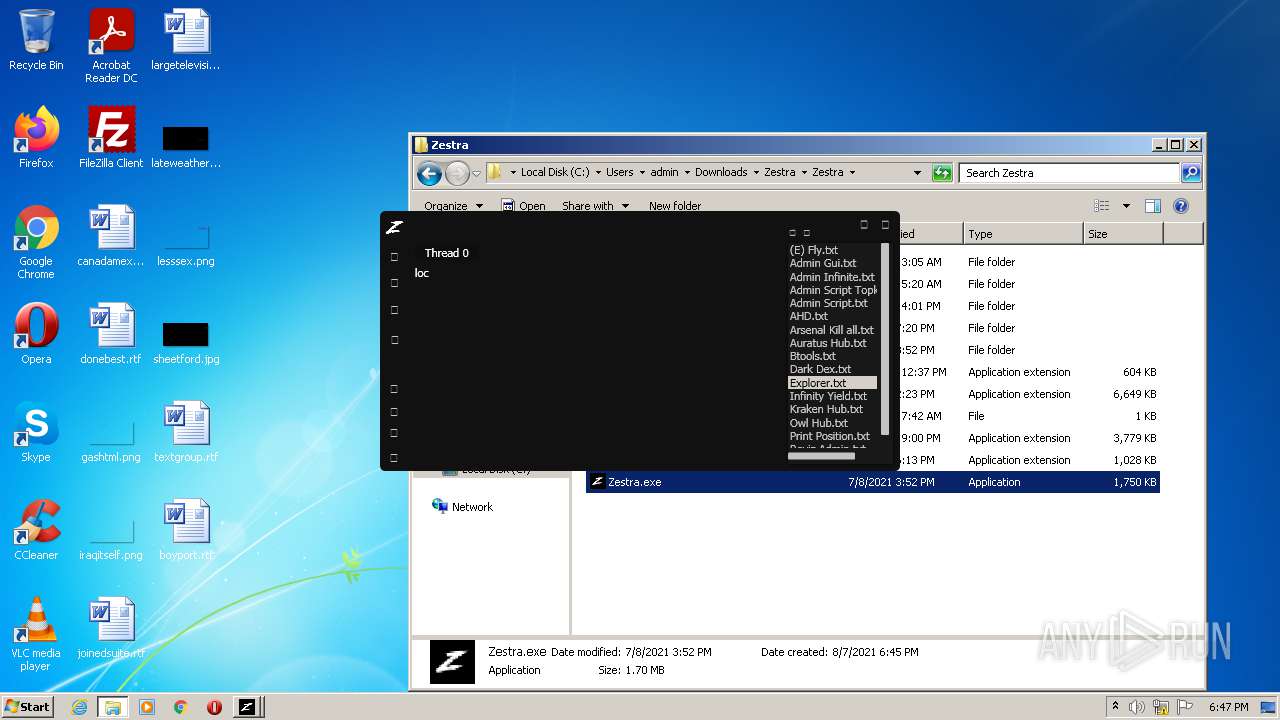Refresh the Zestra folder view
The height and width of the screenshot is (720, 1280).
(942, 173)
